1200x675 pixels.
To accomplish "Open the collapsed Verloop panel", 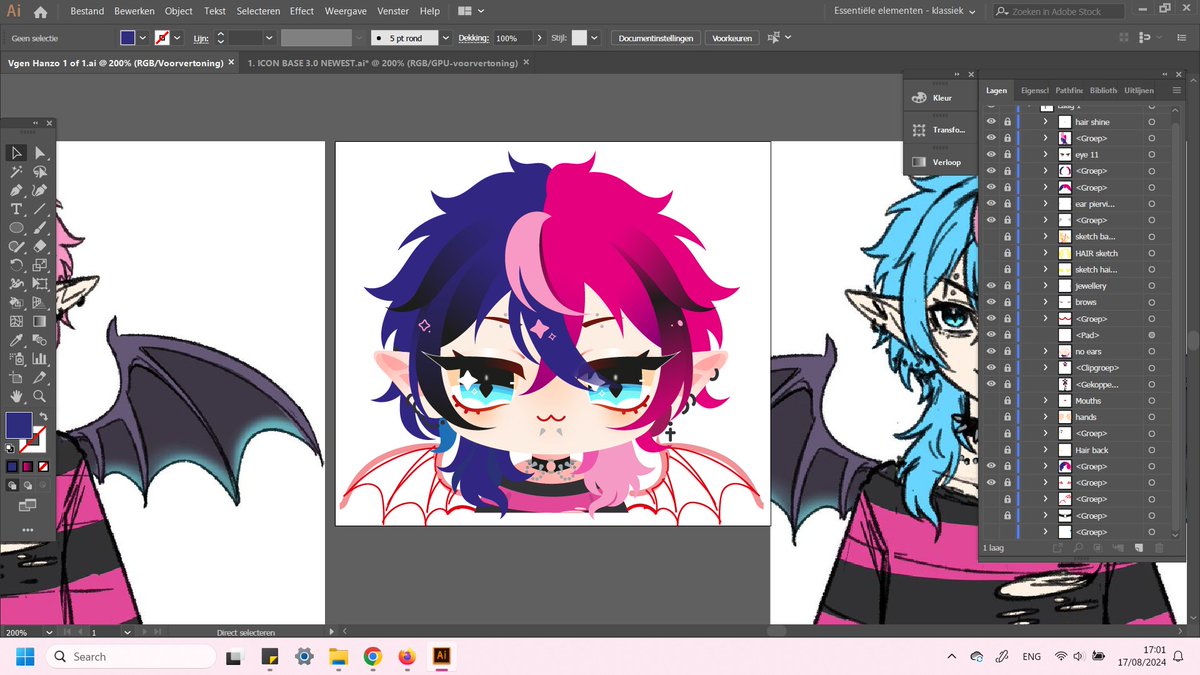I will (x=940, y=162).
